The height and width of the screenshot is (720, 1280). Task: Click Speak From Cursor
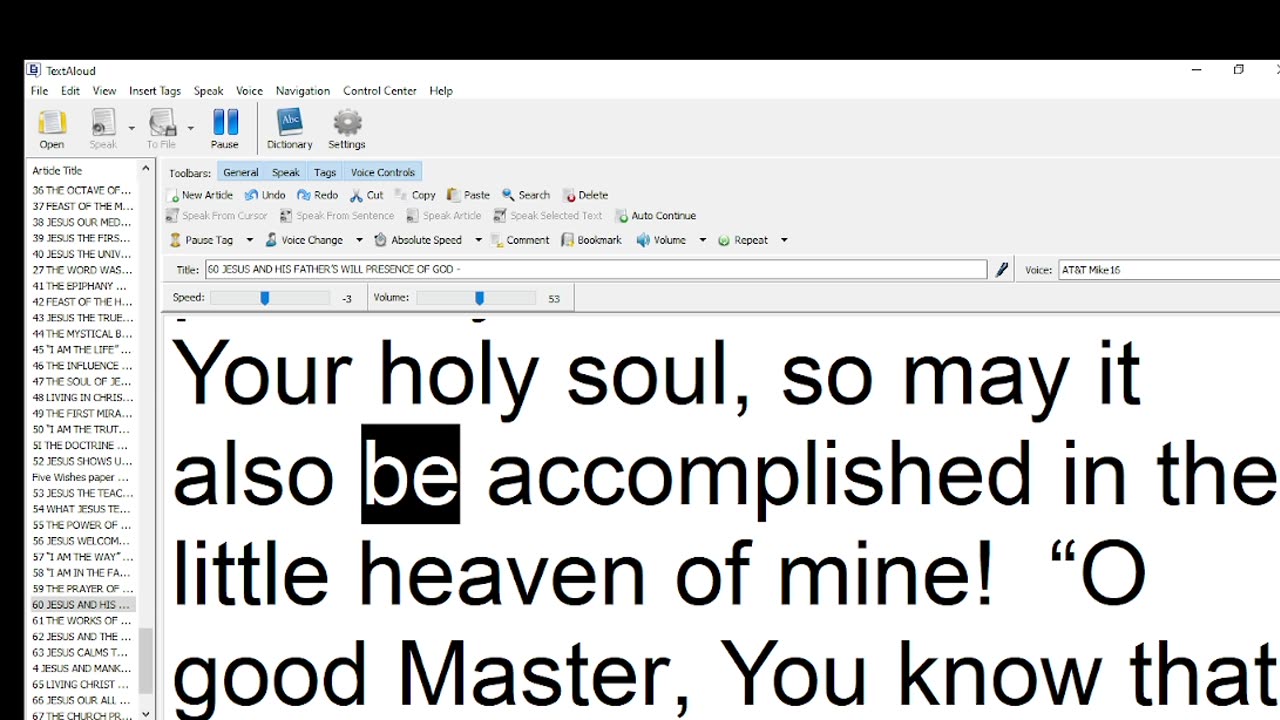tap(218, 215)
